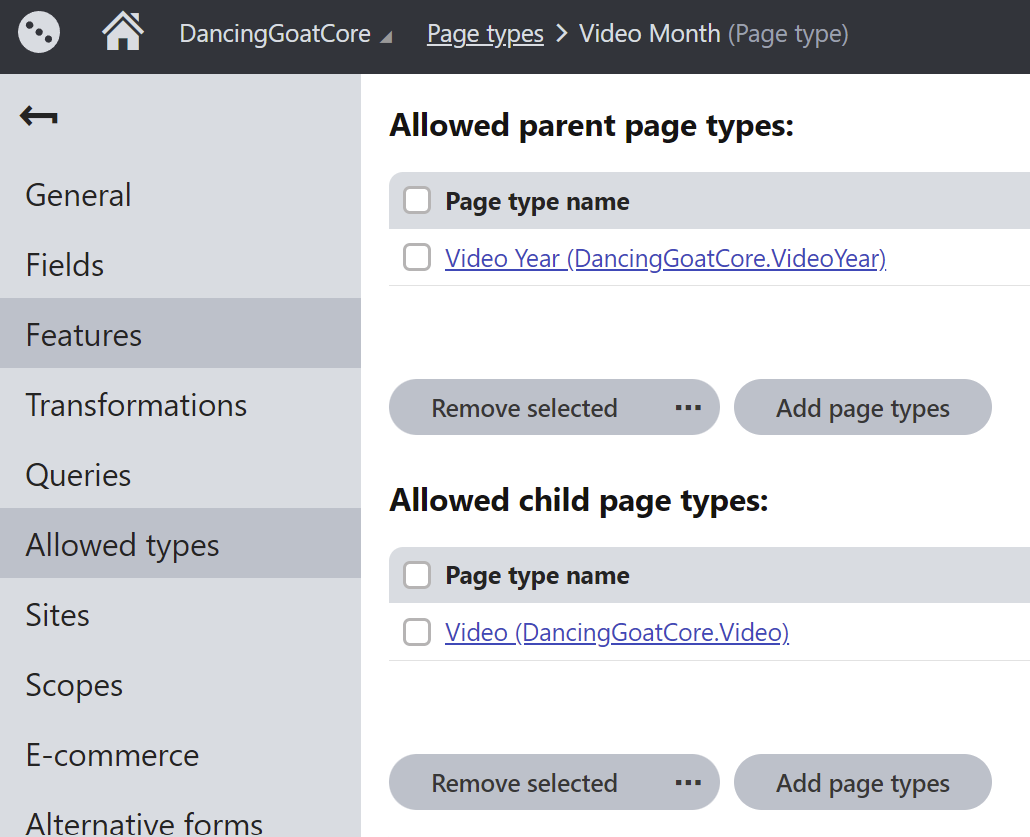Image resolution: width=1030 pixels, height=837 pixels.
Task: Toggle select-all checkbox in parent page types header
Action: 417,200
